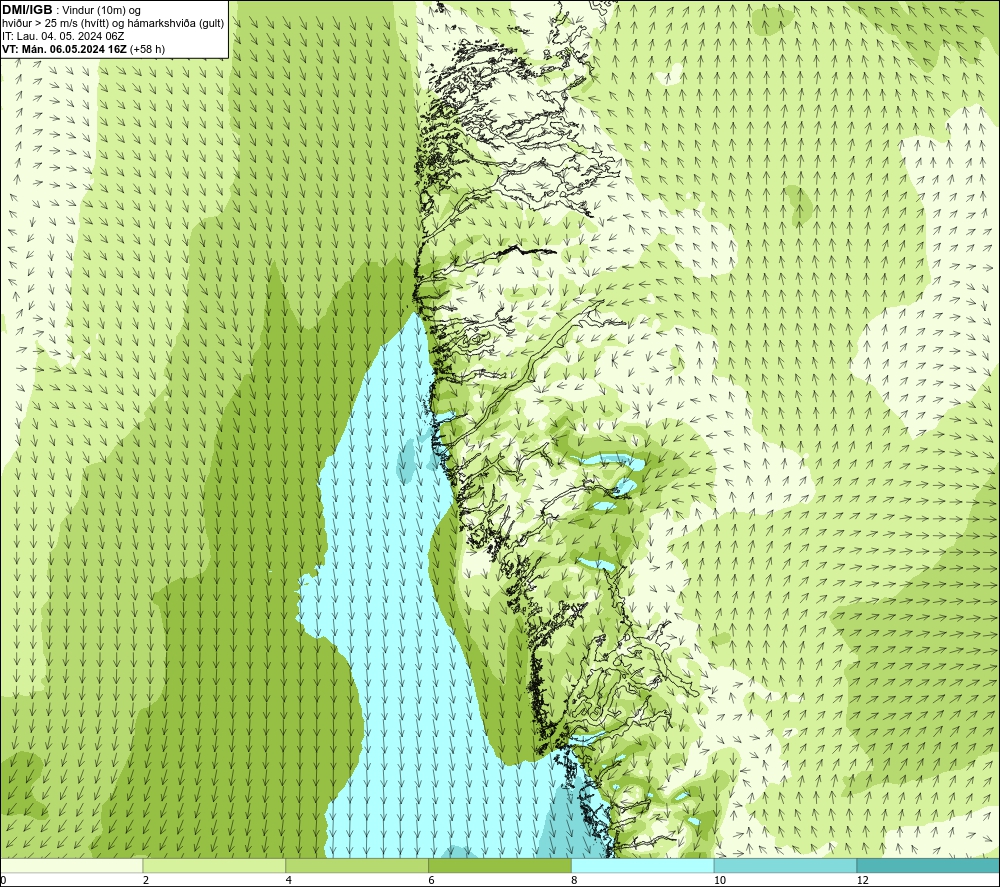The image size is (1000, 887).
Task: Click the 2–4 m/s legend color swatch
Action: point(214,866)
